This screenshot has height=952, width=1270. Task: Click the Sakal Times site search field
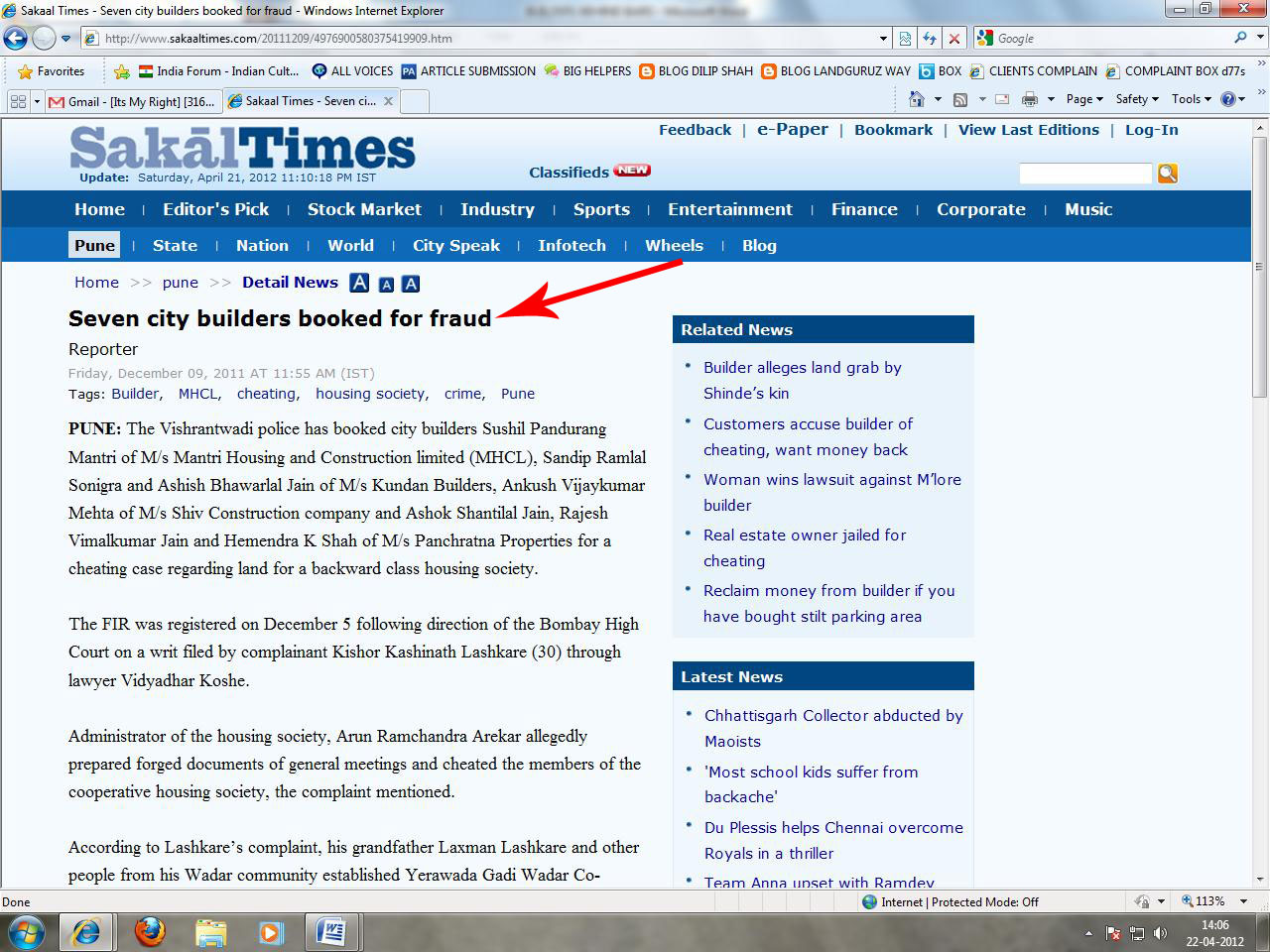coord(1084,174)
